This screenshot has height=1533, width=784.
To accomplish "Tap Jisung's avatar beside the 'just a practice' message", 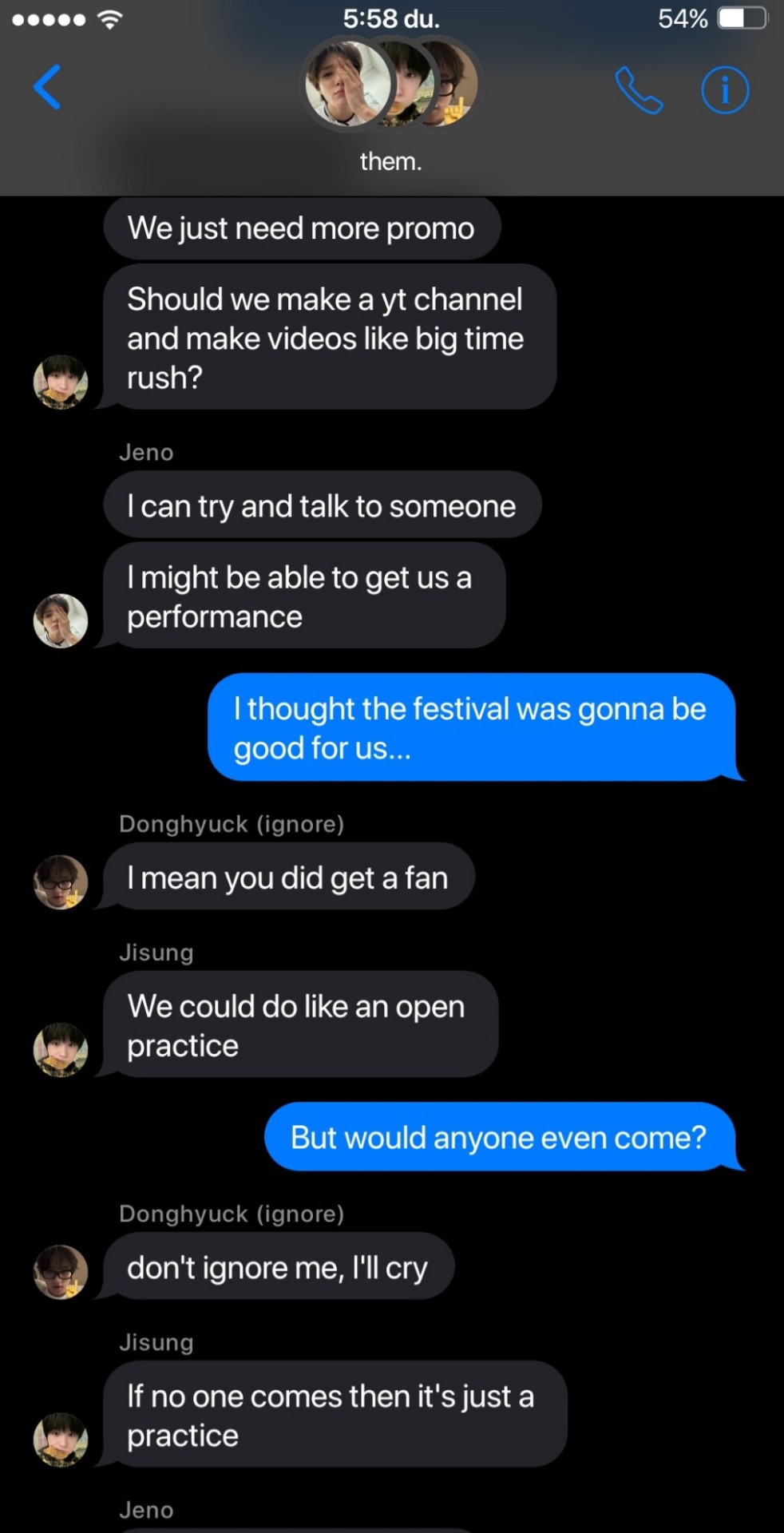I will 61,1439.
